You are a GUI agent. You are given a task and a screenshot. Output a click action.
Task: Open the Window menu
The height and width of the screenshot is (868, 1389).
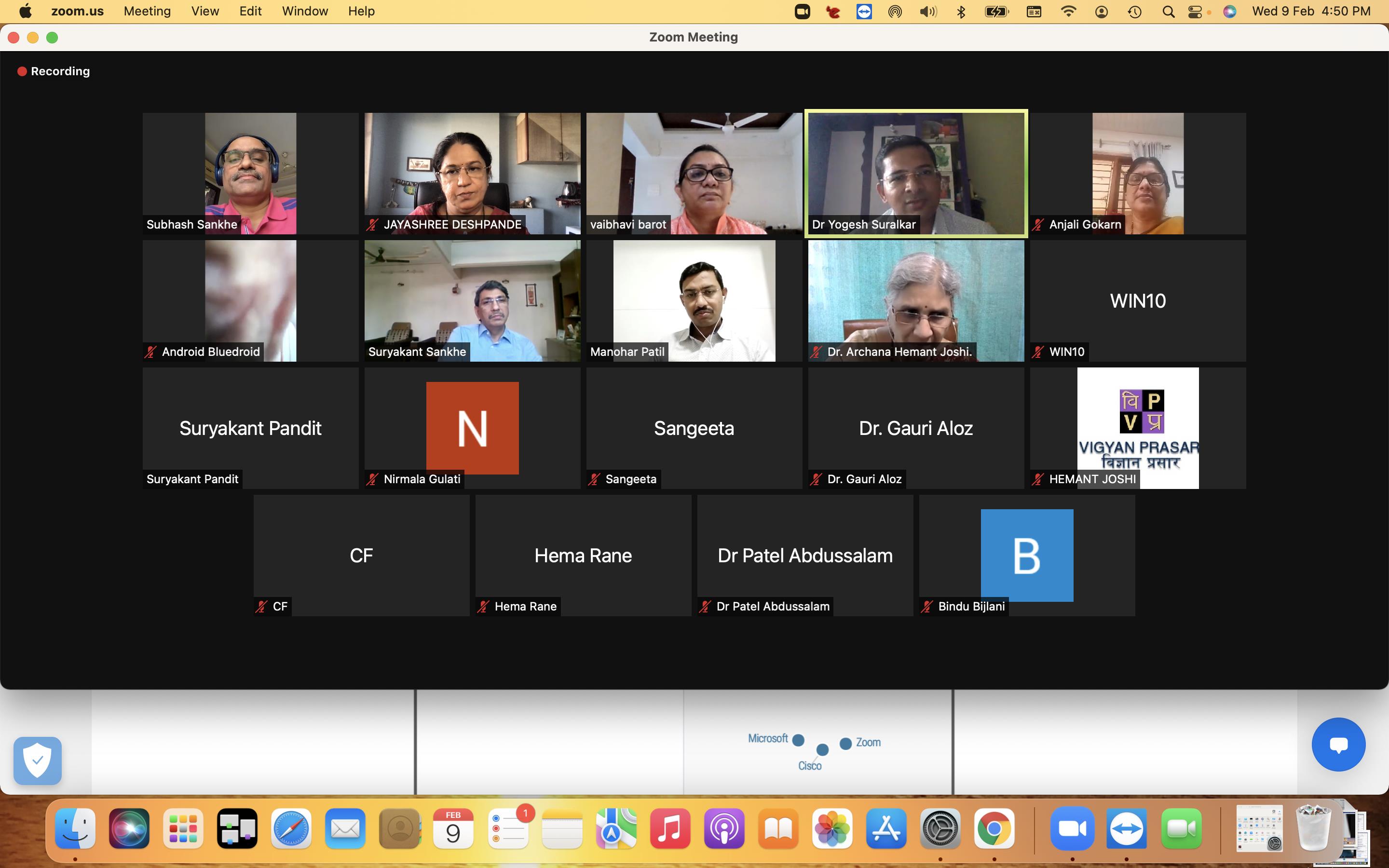point(305,11)
